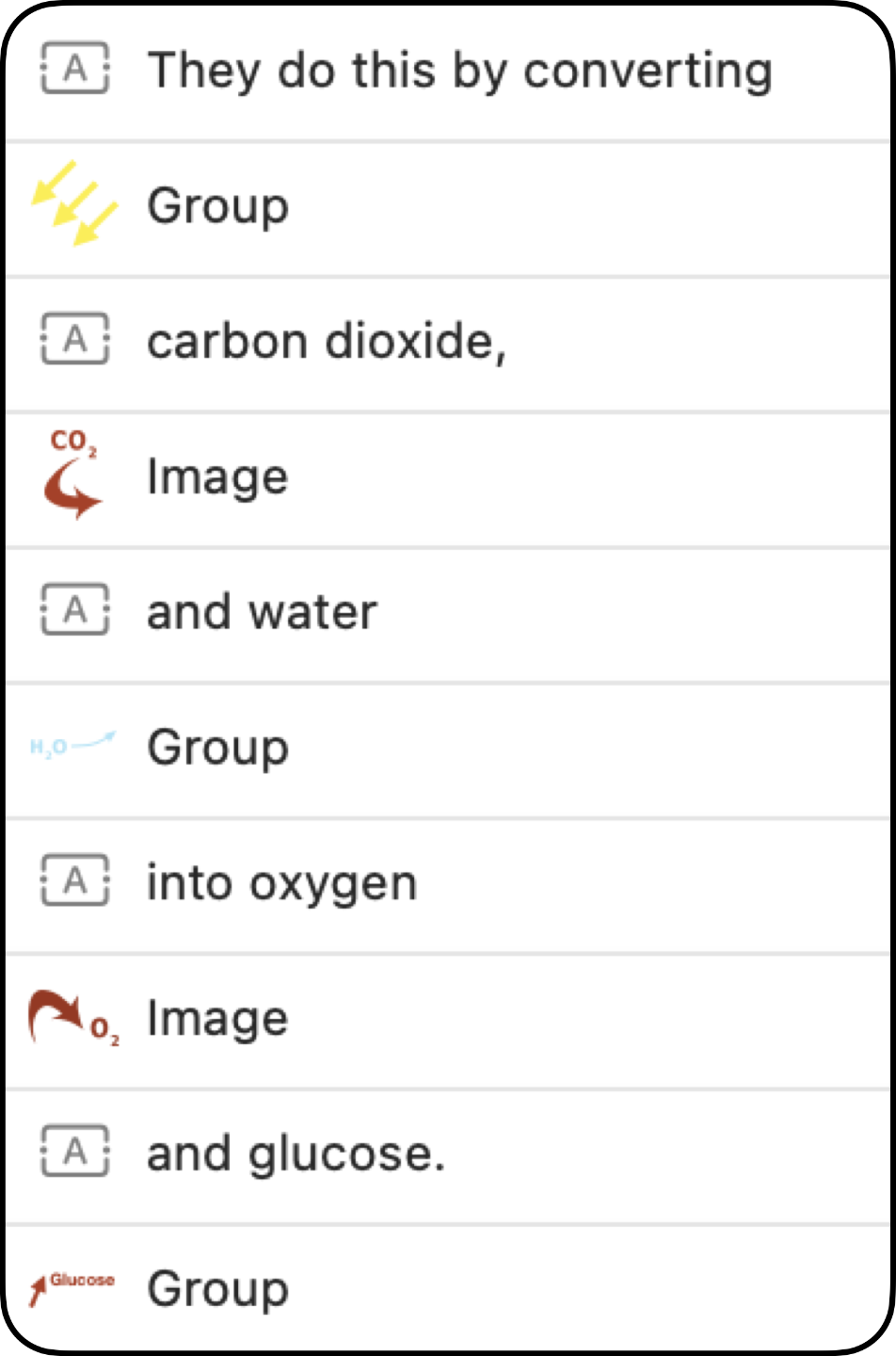This screenshot has width=896, height=1356.
Task: Select the Image label beside O2 arrow
Action: (217, 1019)
